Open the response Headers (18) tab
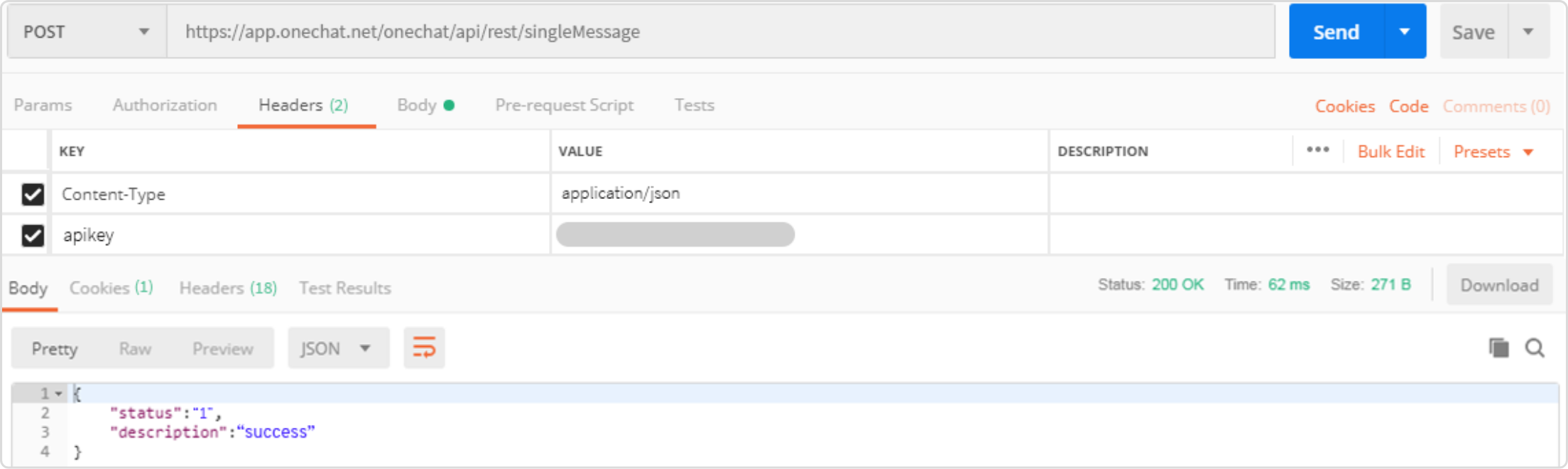 point(228,288)
